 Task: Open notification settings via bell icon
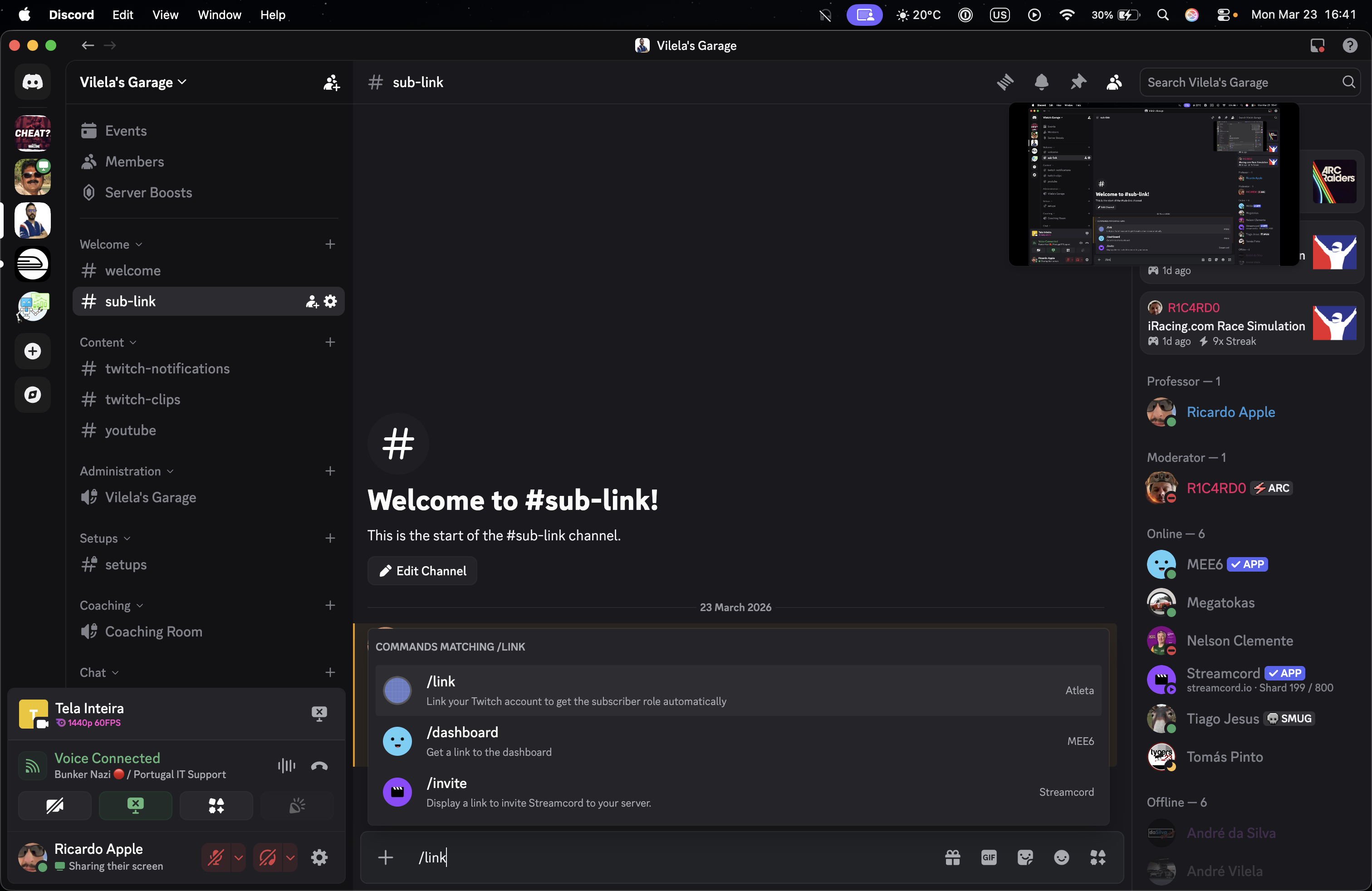click(x=1041, y=83)
